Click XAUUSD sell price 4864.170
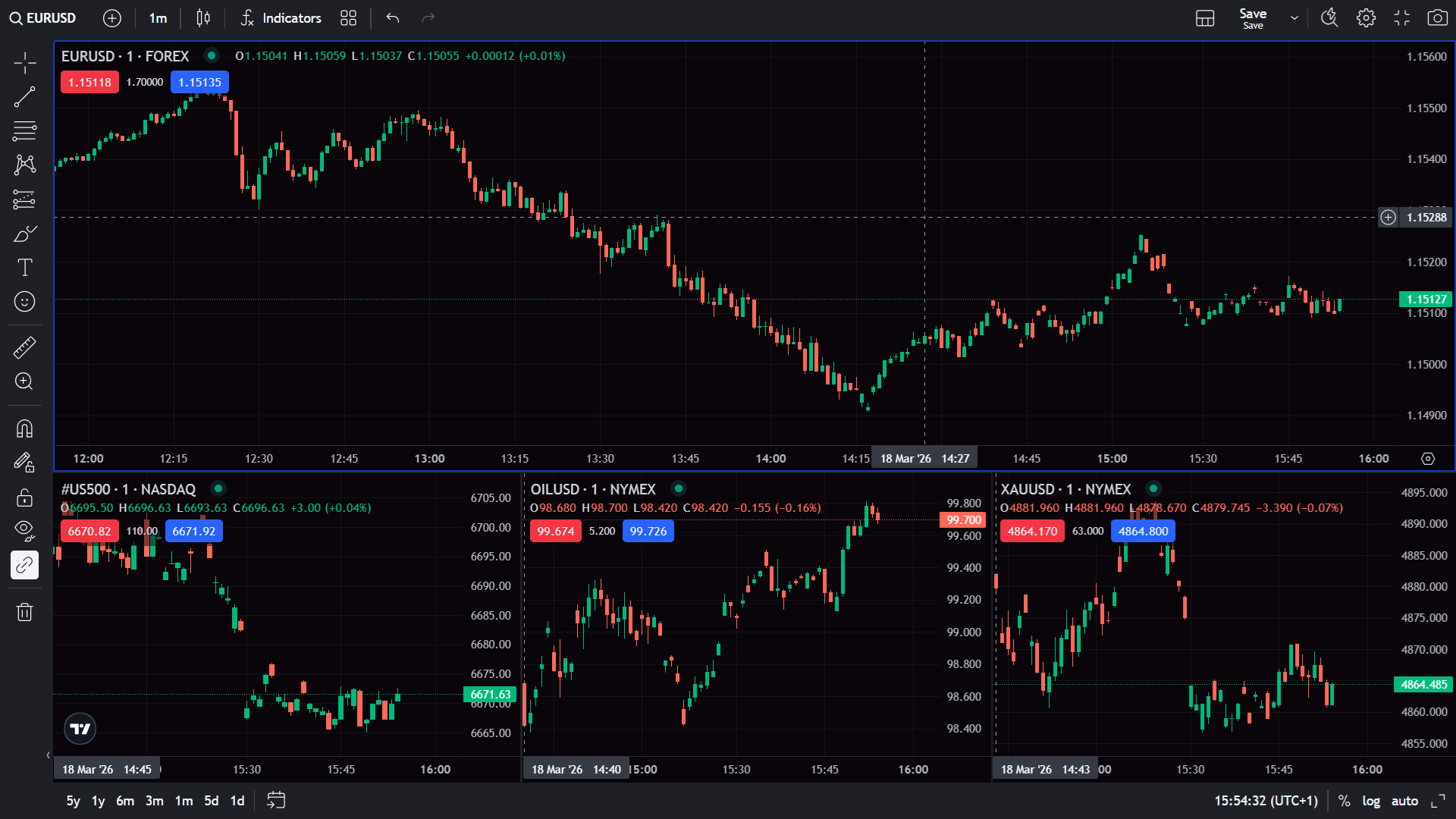The height and width of the screenshot is (819, 1456). pos(1032,531)
